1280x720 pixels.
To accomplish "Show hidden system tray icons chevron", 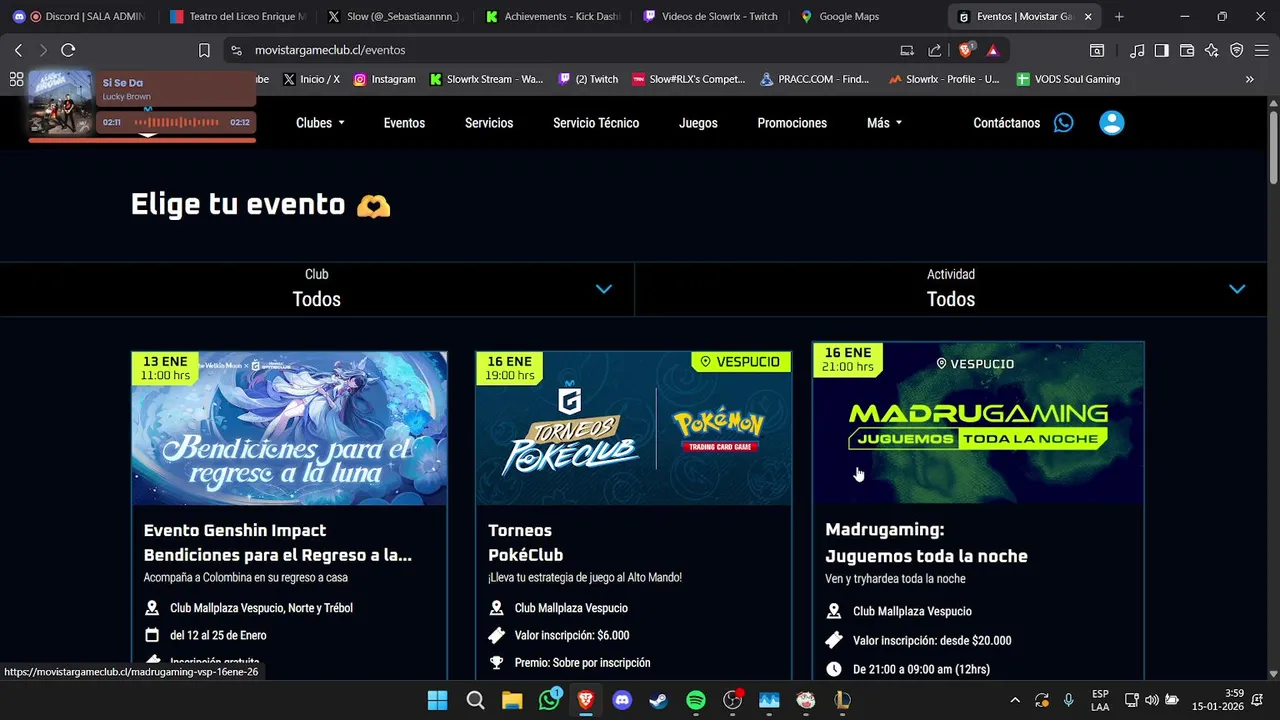I will click(1015, 700).
